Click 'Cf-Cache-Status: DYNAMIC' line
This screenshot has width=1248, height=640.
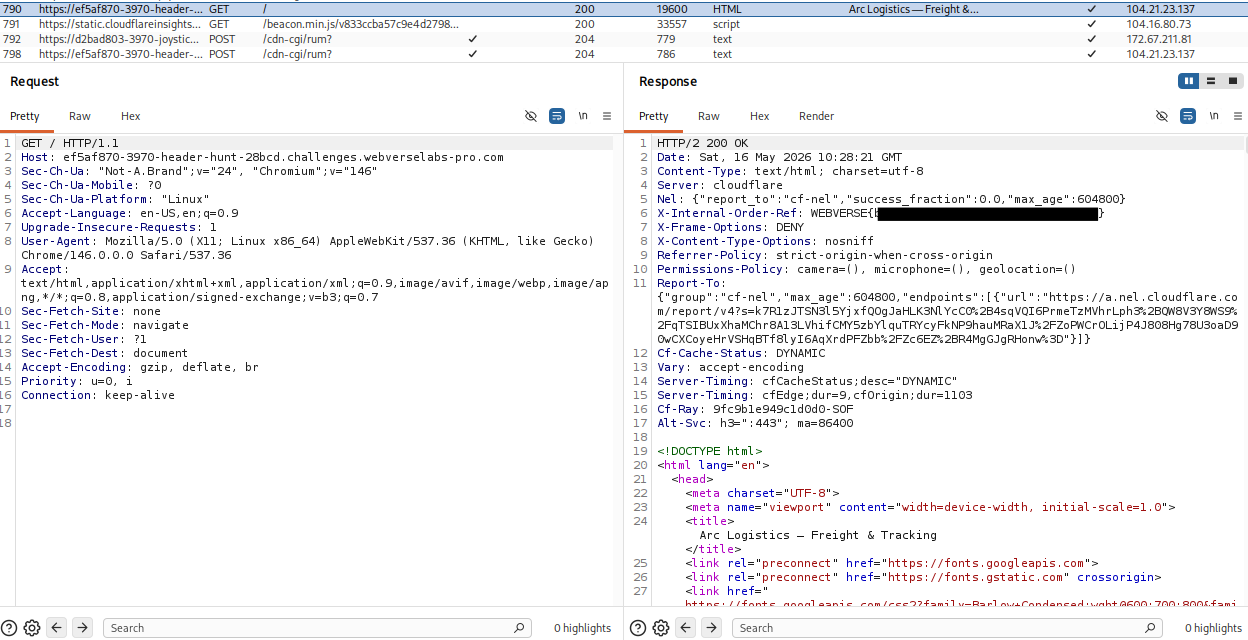pos(741,353)
